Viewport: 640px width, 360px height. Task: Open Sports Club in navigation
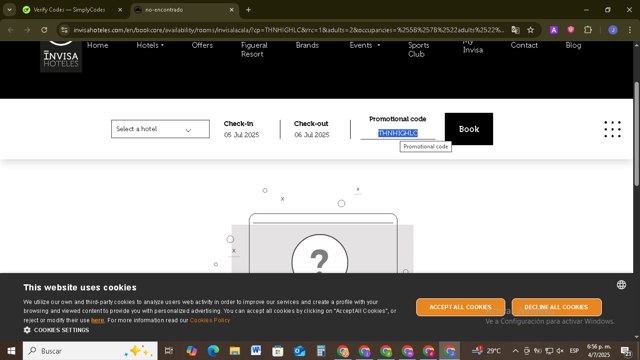click(418, 49)
